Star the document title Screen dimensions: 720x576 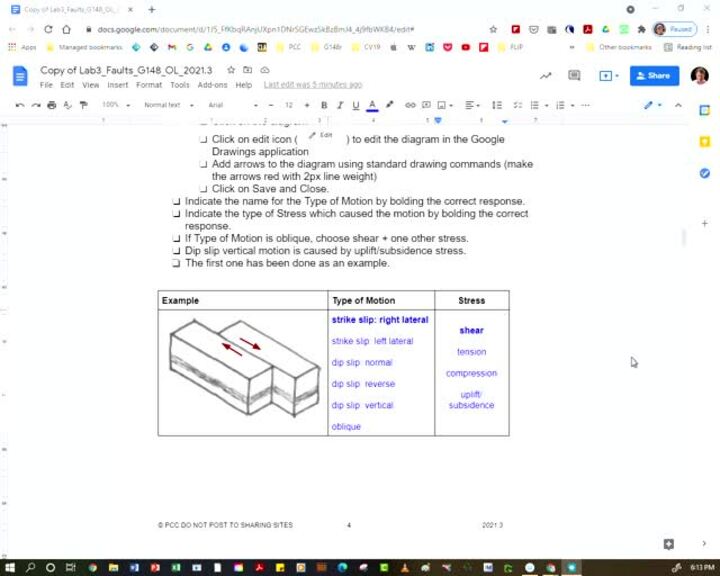(231, 70)
